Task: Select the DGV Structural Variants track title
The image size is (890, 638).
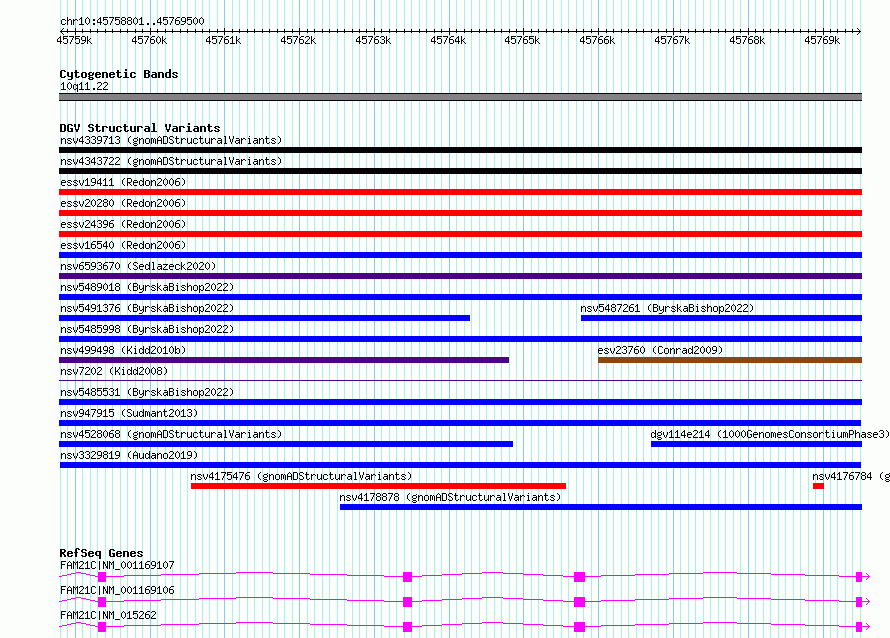Action: pyautogui.click(x=140, y=128)
